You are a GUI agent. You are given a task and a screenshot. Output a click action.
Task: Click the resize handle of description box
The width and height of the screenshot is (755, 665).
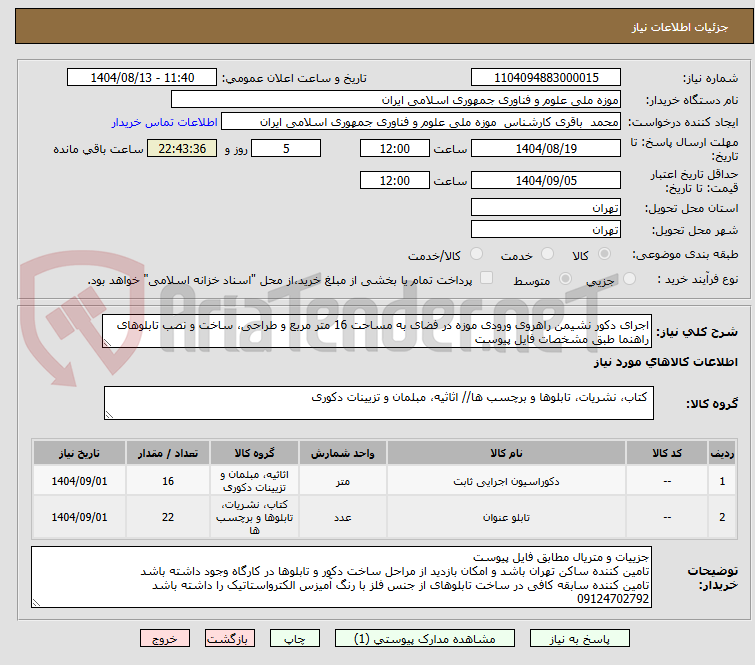[107, 343]
